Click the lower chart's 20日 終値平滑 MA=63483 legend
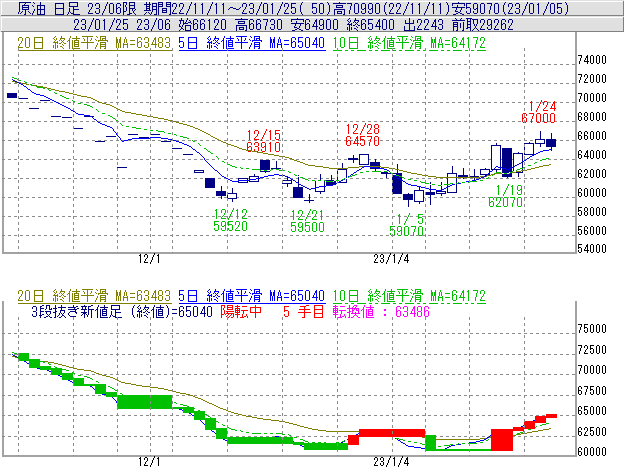The width and height of the screenshot is (624, 475). pyautogui.click(x=94, y=296)
